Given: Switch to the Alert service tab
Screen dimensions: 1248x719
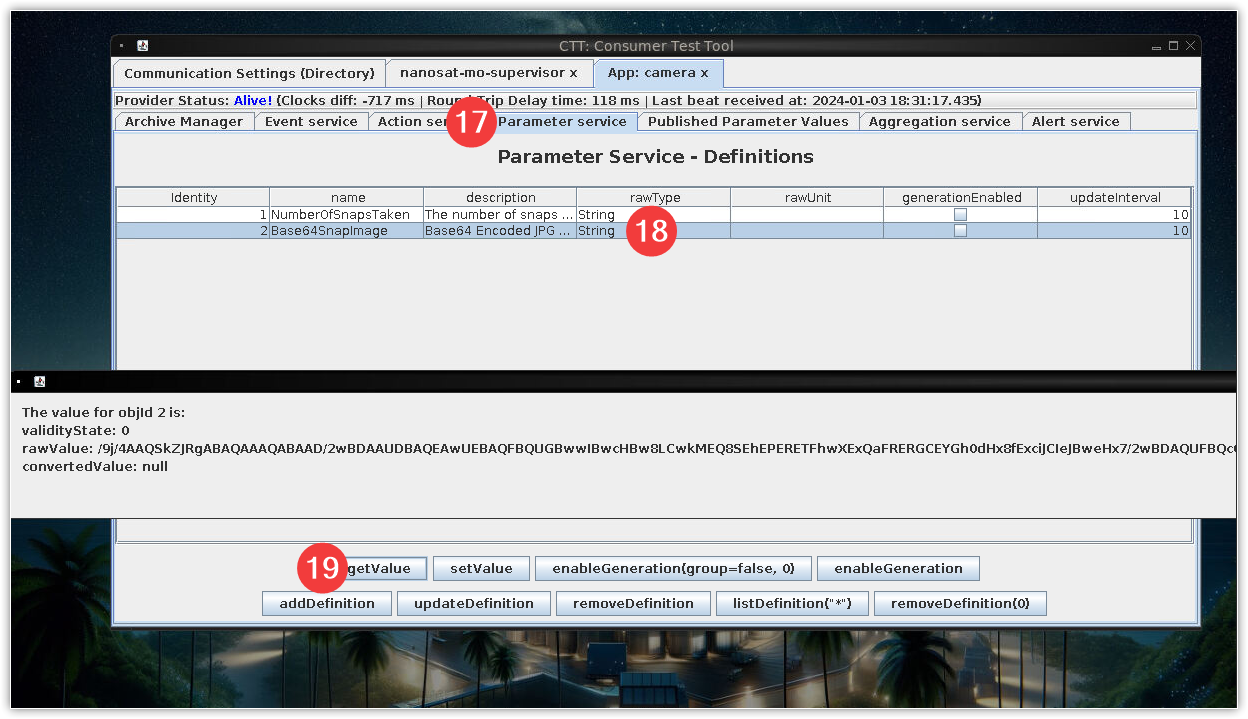Looking at the screenshot, I should pos(1075,121).
